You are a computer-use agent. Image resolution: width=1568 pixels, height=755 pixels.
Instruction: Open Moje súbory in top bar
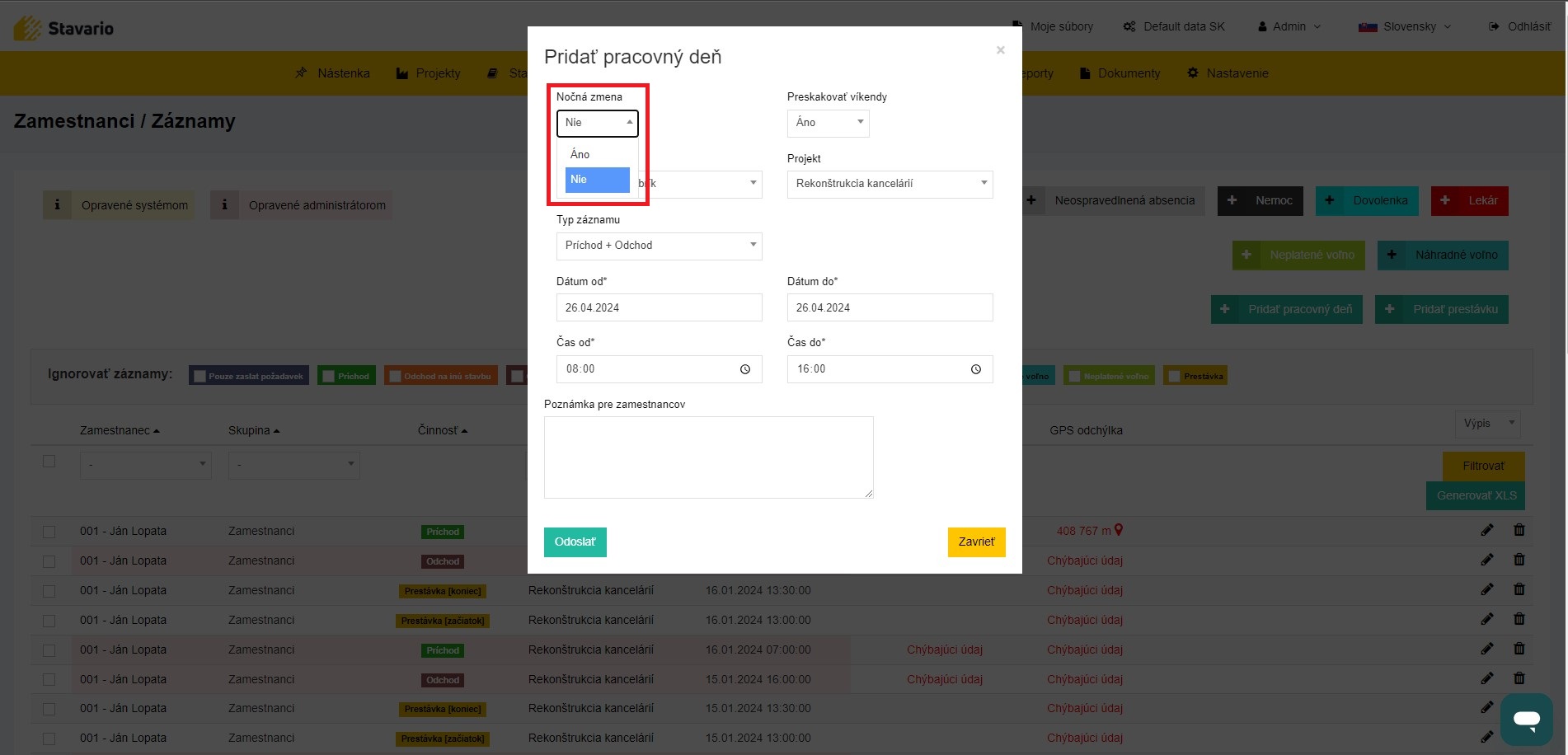tap(1053, 26)
